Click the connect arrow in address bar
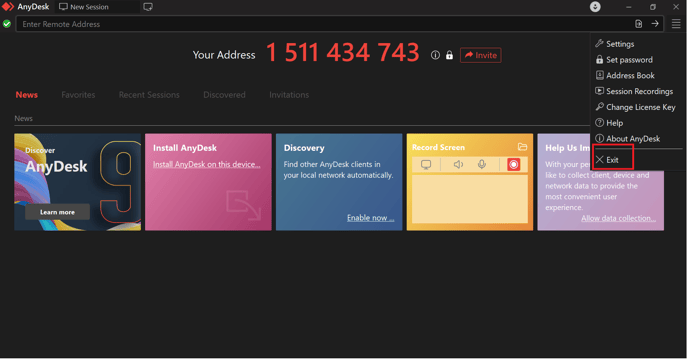The width and height of the screenshot is (688, 363). pos(655,24)
